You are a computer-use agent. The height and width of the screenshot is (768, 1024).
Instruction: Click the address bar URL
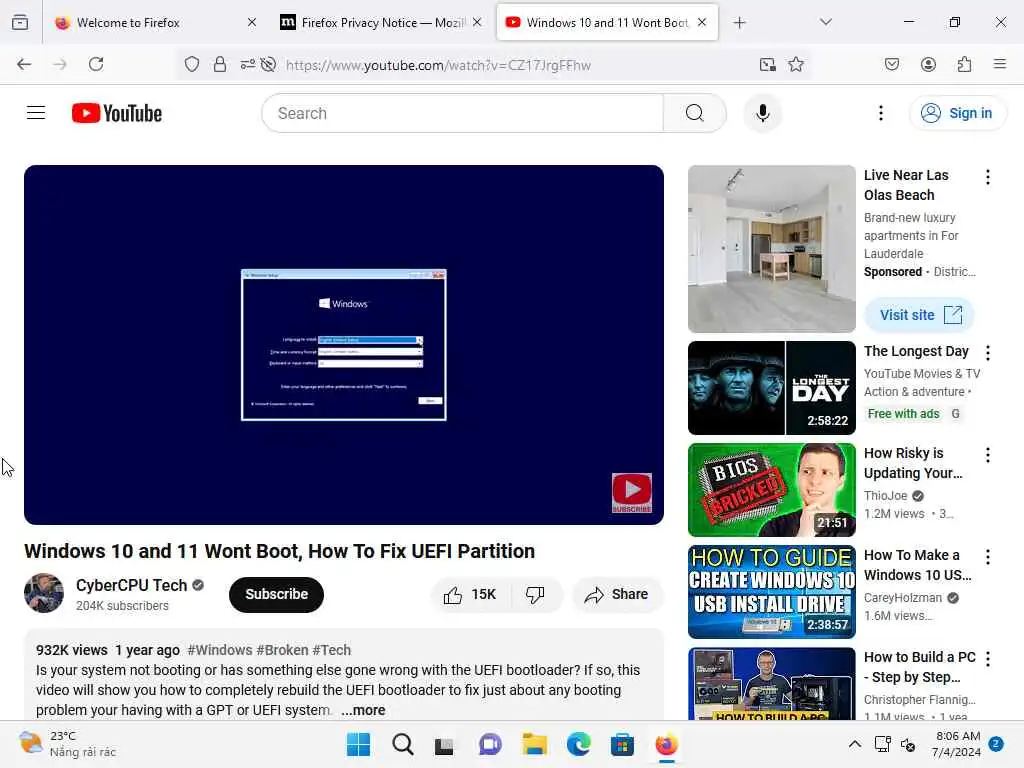(438, 65)
